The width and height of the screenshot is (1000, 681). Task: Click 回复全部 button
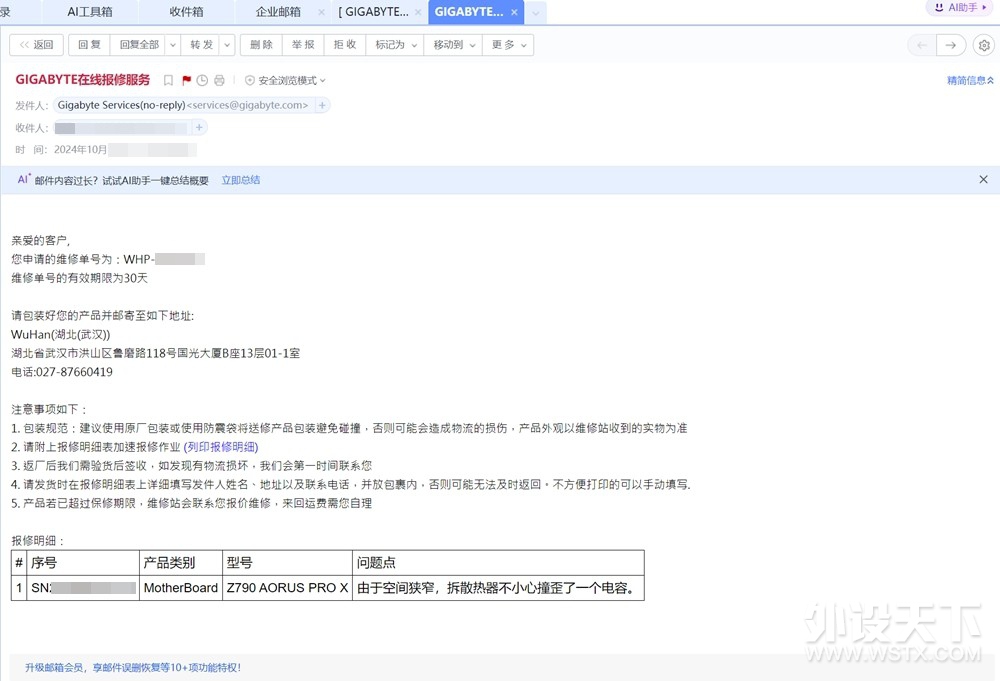138,45
